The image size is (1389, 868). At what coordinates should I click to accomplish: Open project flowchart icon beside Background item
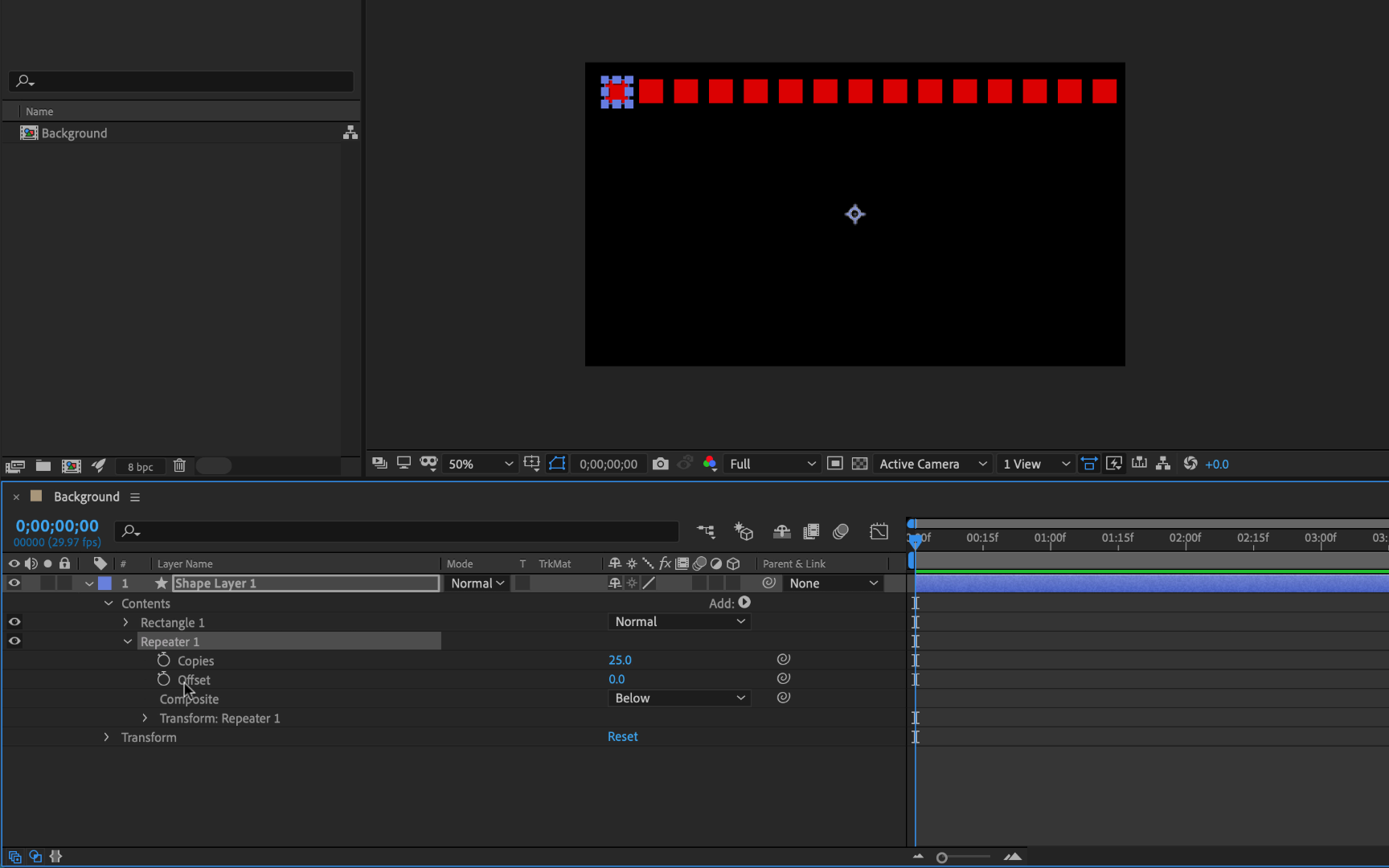350,133
